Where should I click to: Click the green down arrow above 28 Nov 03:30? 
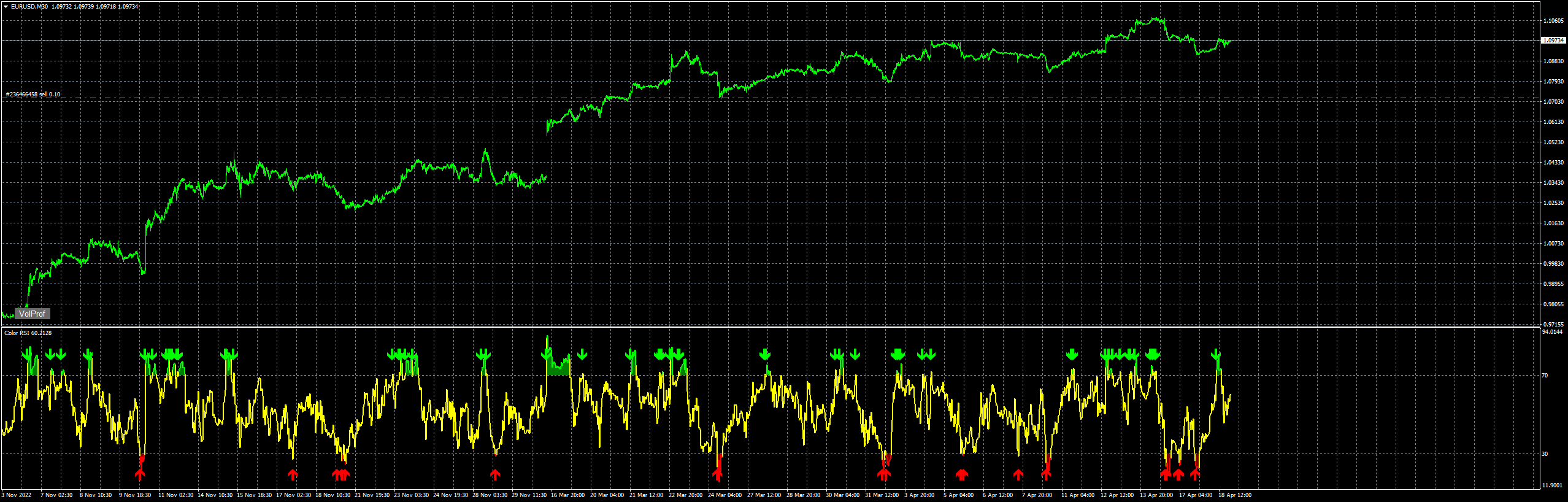(x=483, y=354)
